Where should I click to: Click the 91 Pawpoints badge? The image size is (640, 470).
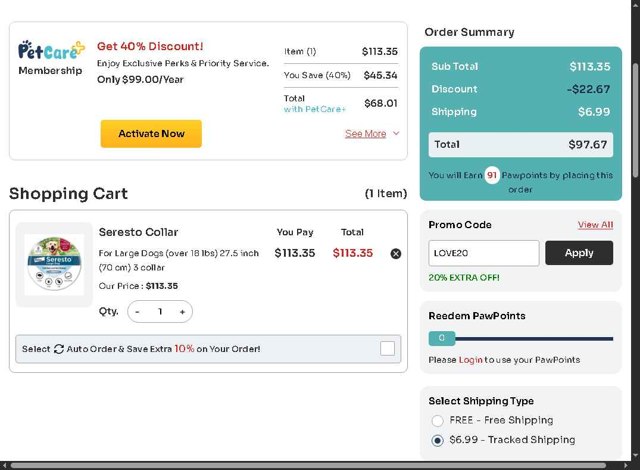tap(492, 175)
